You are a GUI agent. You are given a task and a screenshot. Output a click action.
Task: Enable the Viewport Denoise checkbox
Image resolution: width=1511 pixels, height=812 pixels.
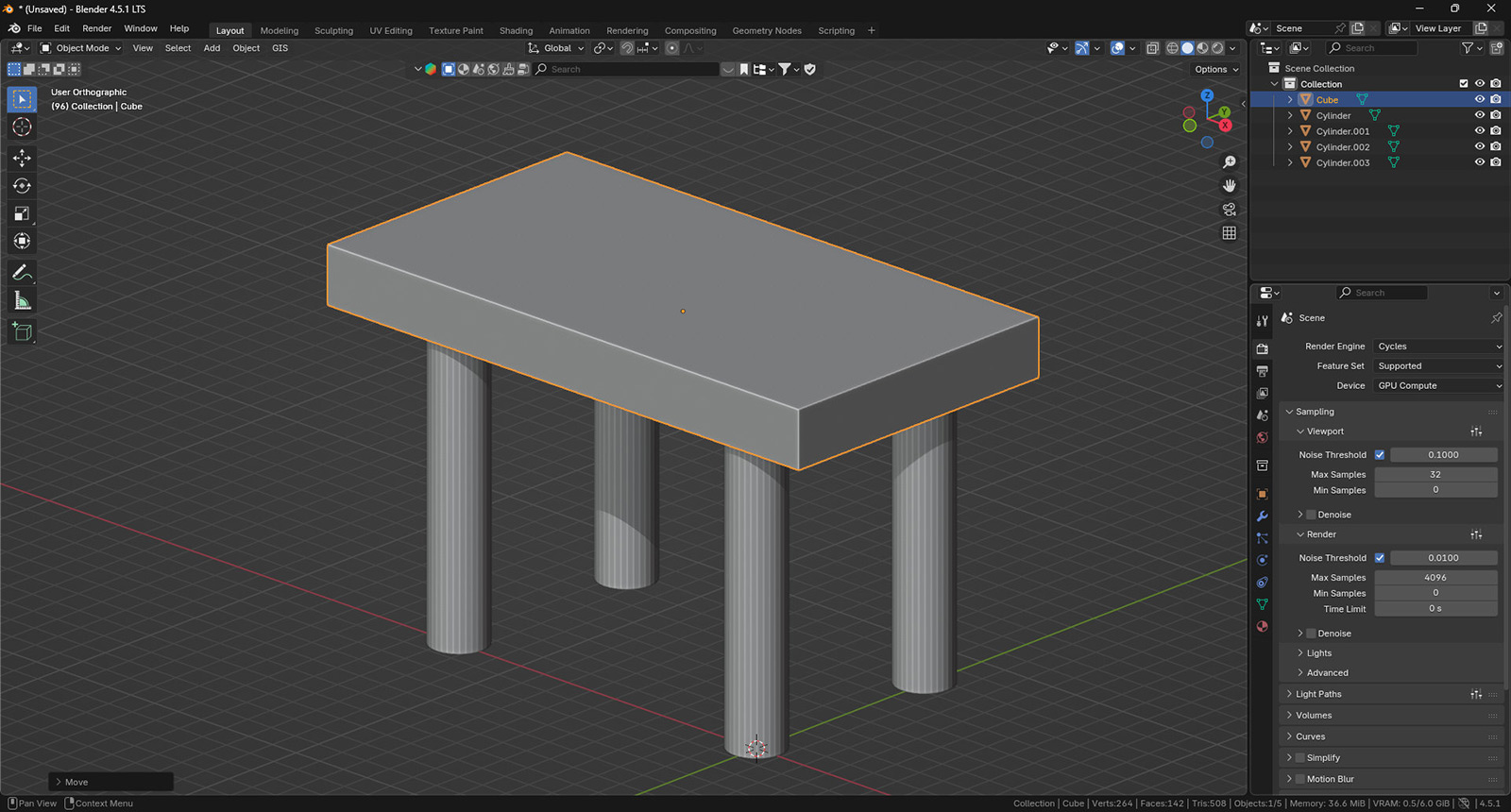tap(1311, 515)
